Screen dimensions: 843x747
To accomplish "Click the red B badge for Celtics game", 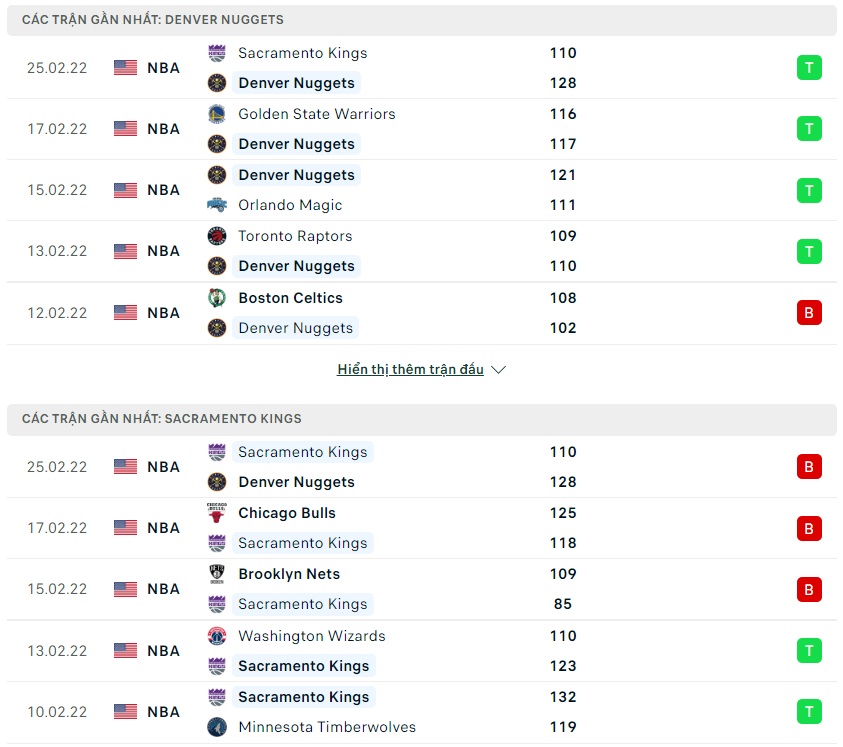I will pyautogui.click(x=809, y=313).
